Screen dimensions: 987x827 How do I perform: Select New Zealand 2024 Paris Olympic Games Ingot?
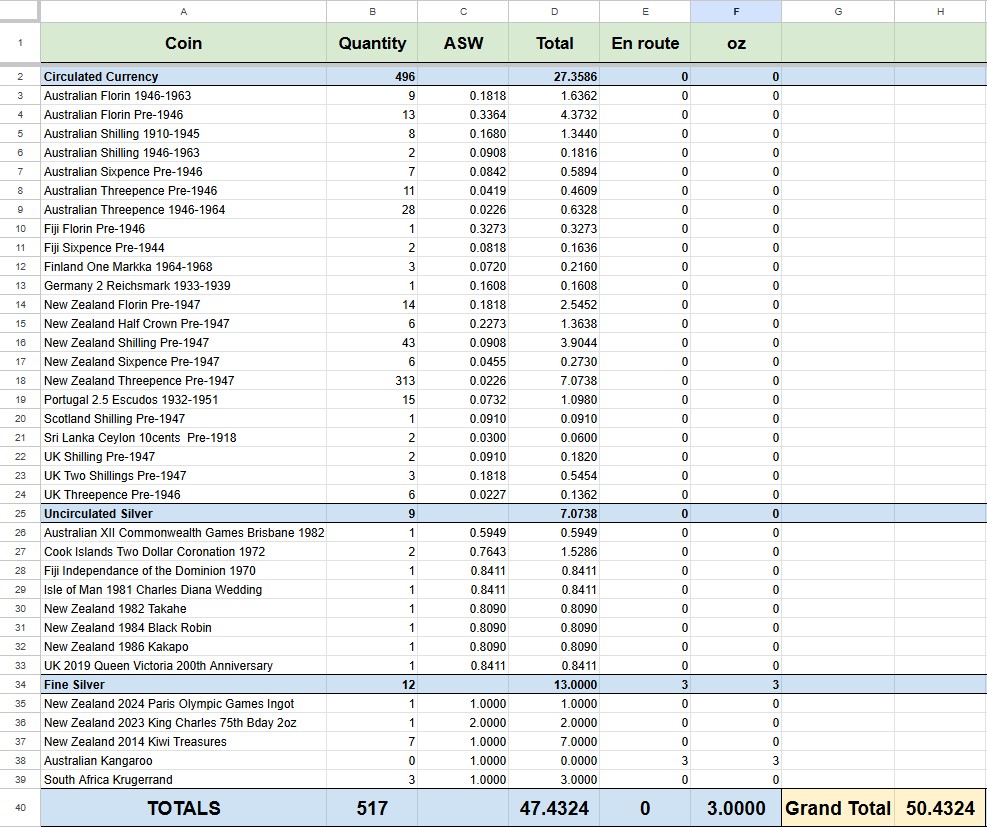pyautogui.click(x=183, y=704)
